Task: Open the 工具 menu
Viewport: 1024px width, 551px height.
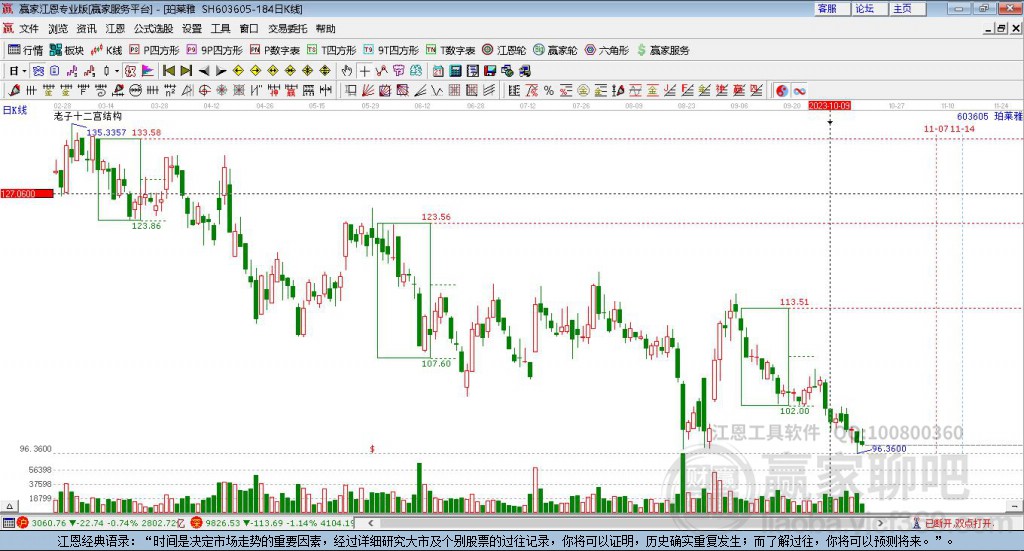Action: [x=220, y=29]
